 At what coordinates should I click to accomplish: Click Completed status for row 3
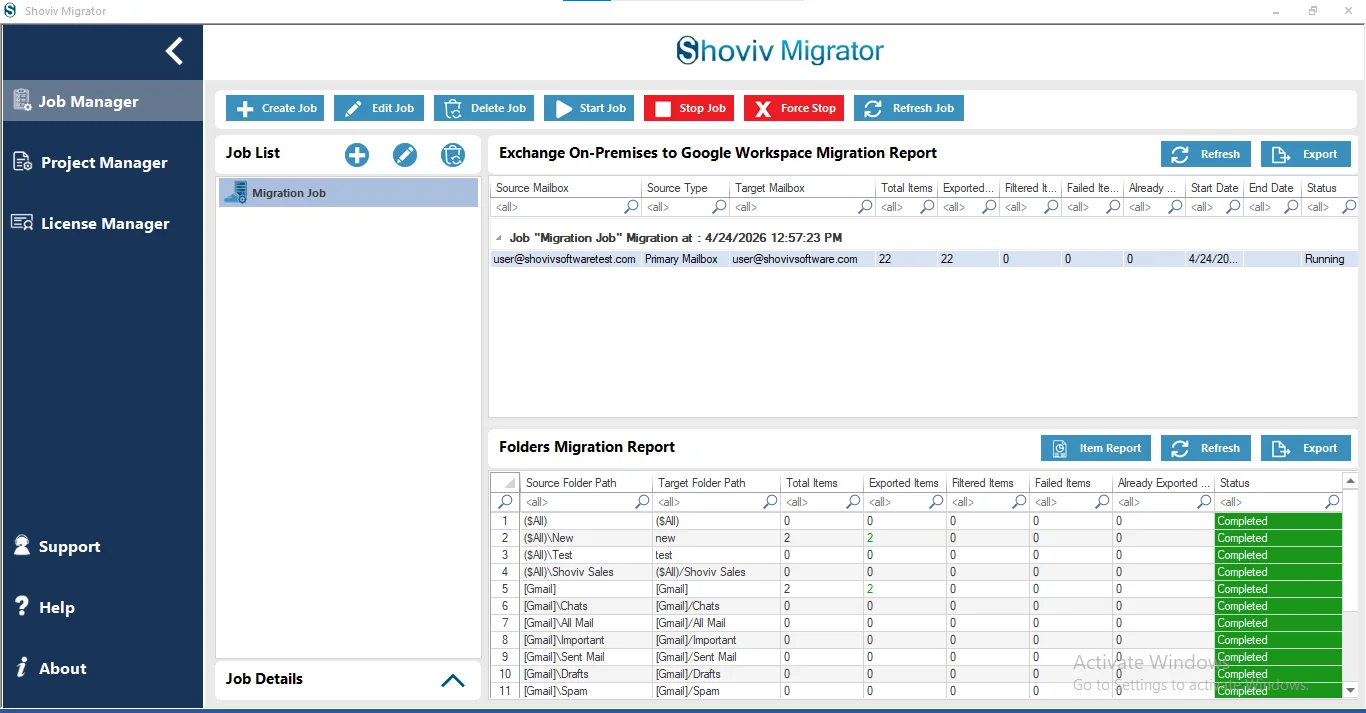(x=1278, y=555)
